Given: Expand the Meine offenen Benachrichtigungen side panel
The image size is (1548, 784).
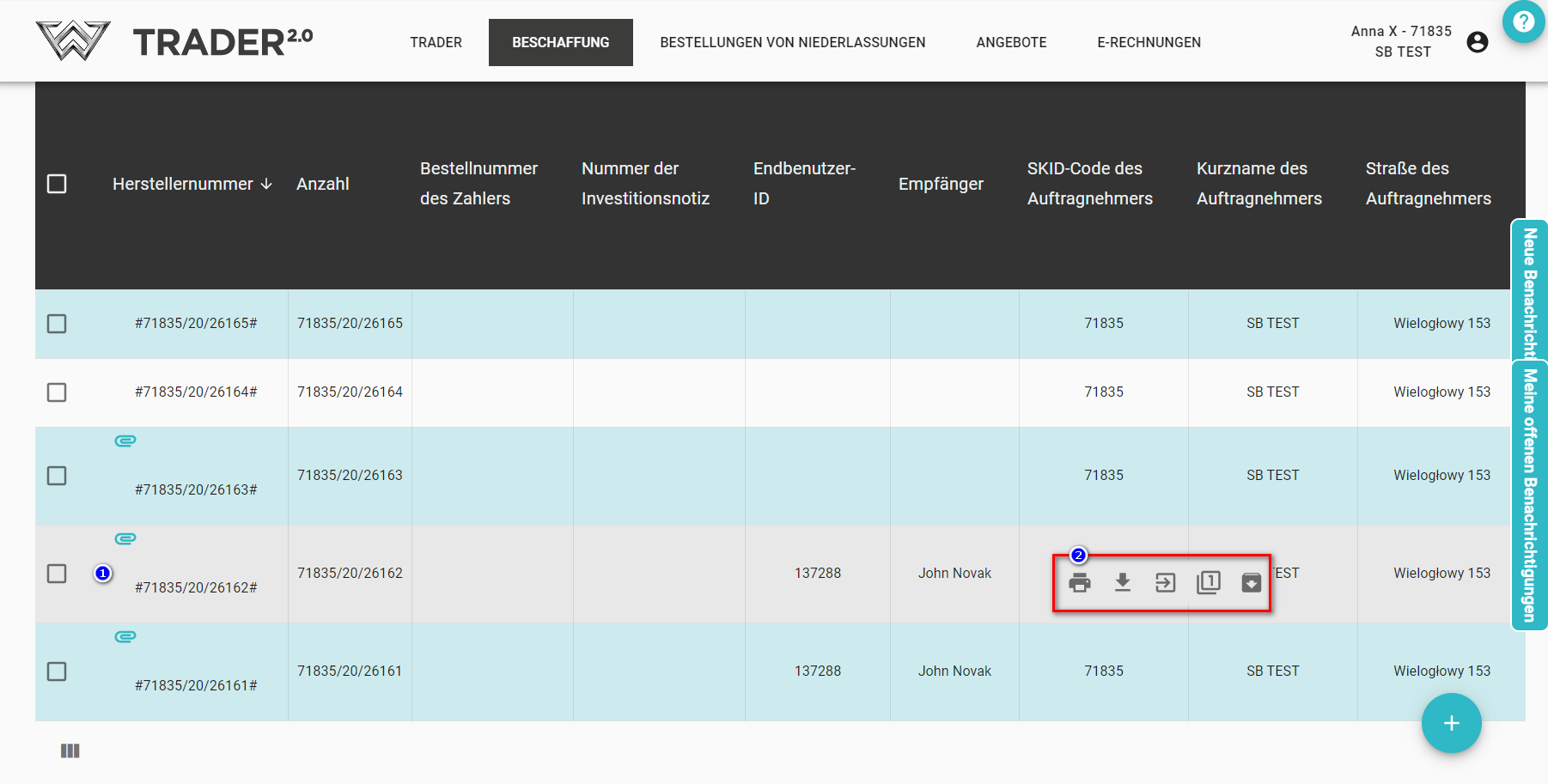Looking at the screenshot, I should (1529, 495).
